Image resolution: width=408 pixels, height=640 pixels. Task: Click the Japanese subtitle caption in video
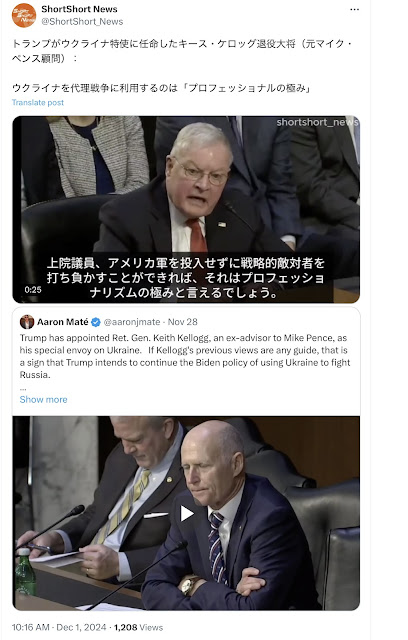[x=186, y=278]
